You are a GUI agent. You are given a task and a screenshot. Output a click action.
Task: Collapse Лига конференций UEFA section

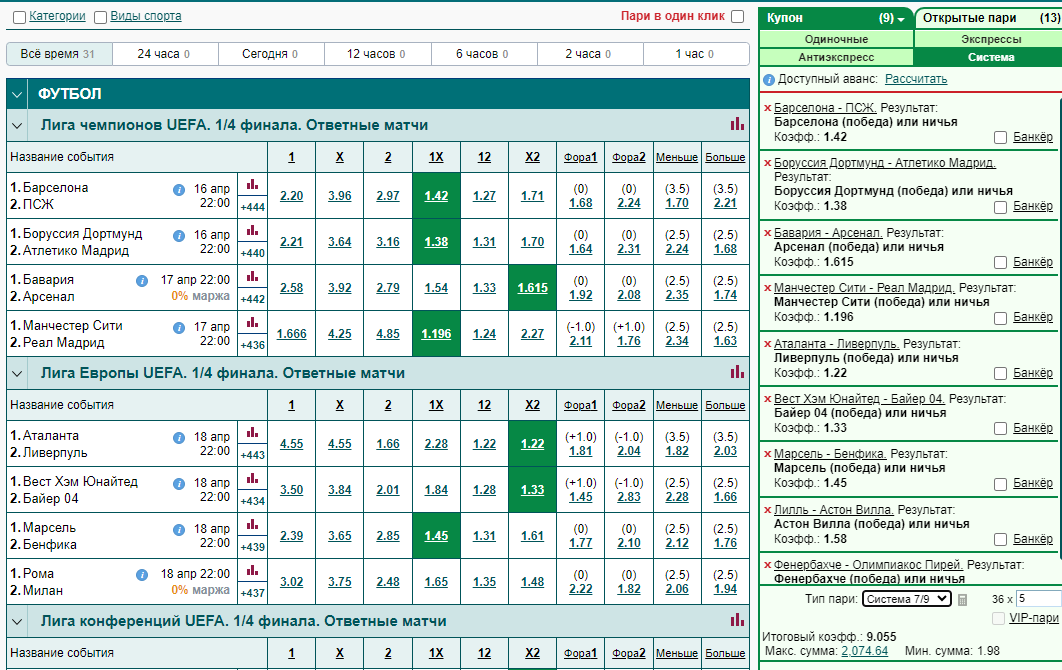click(17, 621)
